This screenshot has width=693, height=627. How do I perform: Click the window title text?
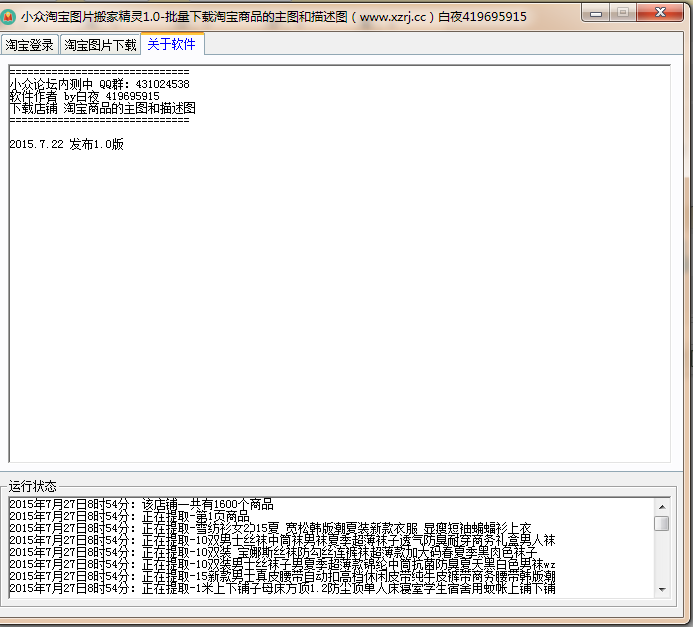tap(274, 17)
